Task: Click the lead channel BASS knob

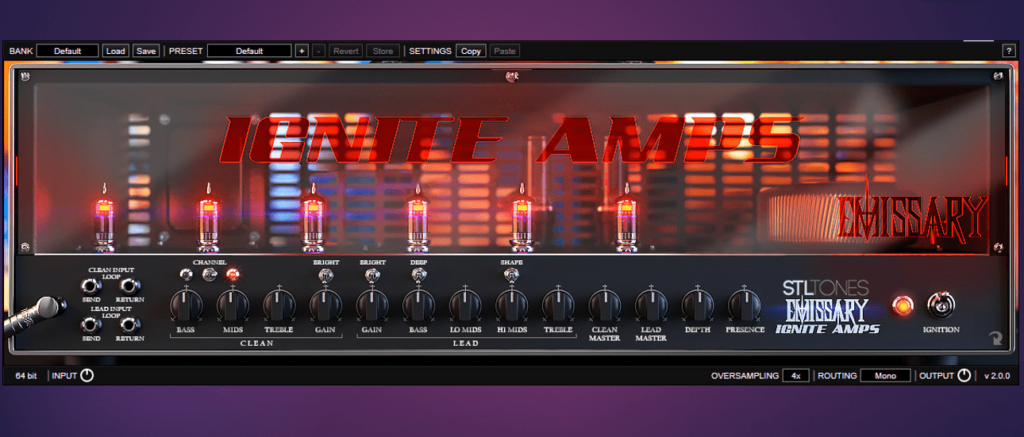Action: click(419, 304)
